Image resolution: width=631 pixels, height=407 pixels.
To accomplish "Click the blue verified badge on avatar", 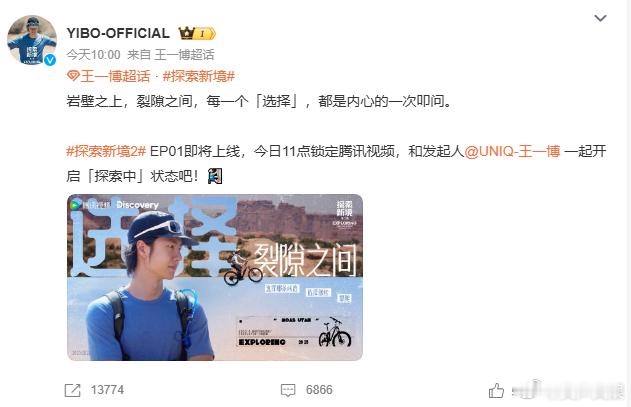I will point(50,60).
